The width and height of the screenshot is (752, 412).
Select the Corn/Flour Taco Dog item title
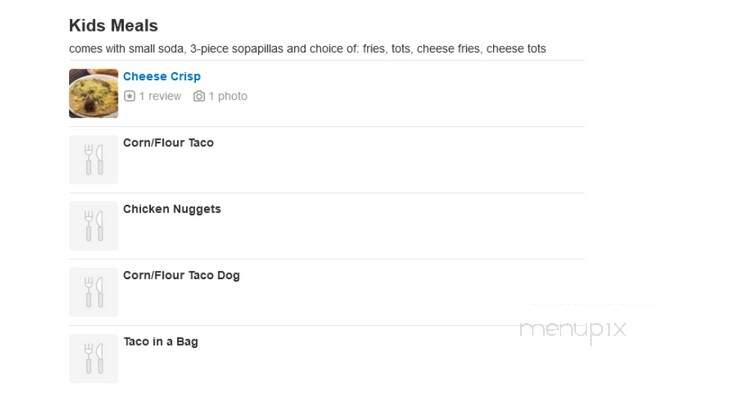pyautogui.click(x=181, y=275)
